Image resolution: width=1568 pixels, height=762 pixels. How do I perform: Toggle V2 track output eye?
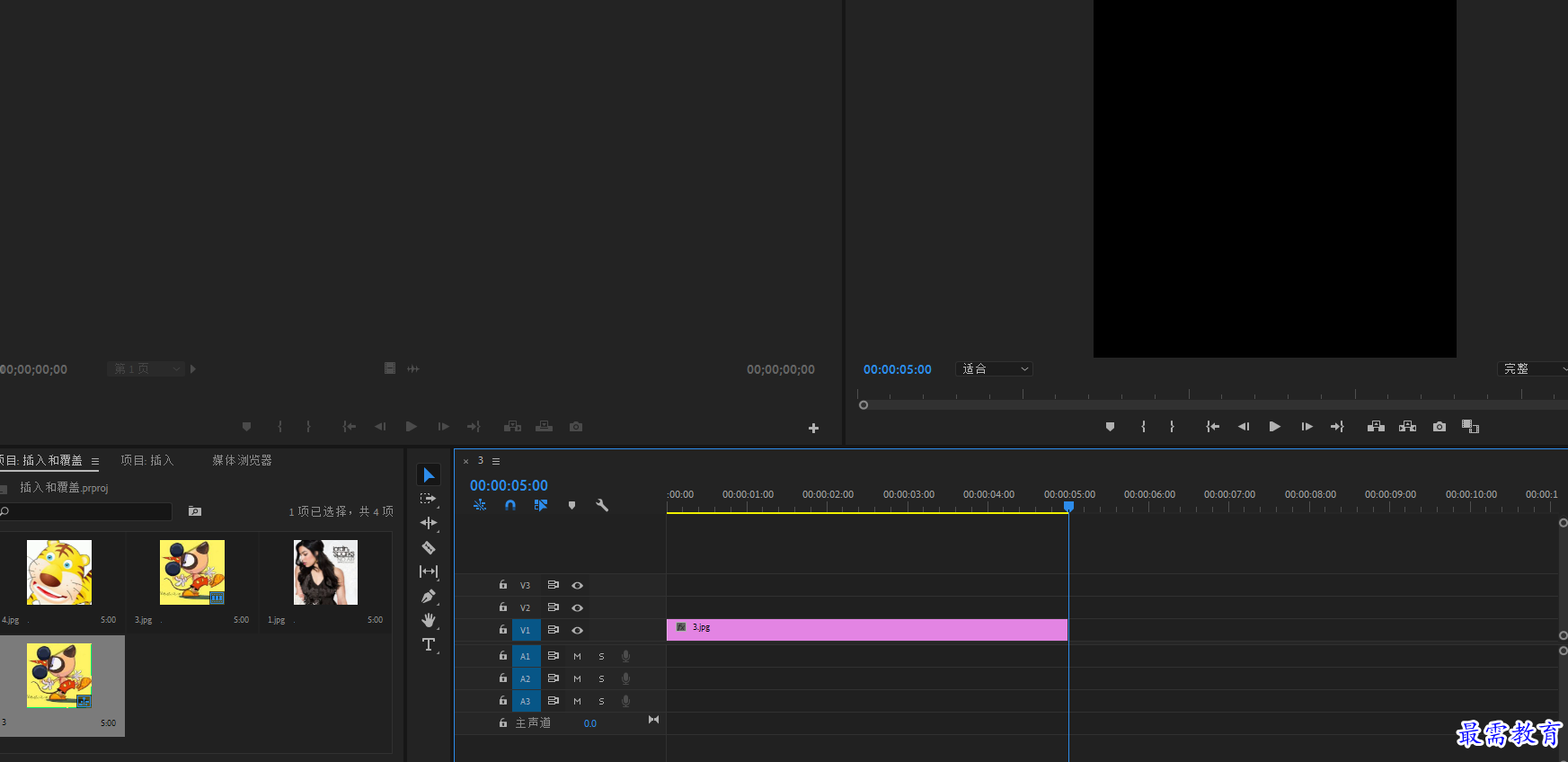click(x=578, y=607)
